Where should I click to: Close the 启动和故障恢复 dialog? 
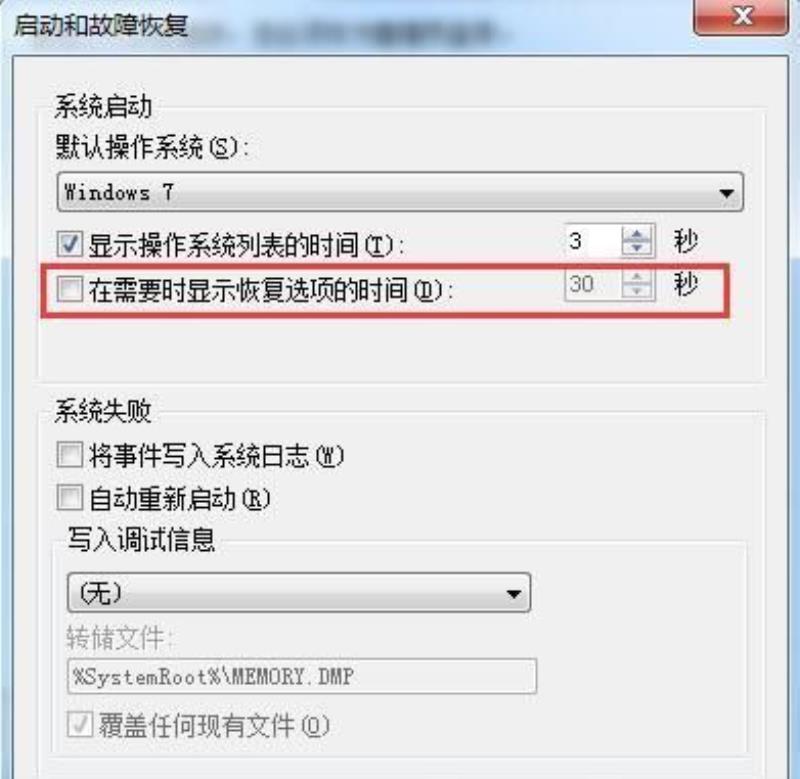[x=741, y=17]
